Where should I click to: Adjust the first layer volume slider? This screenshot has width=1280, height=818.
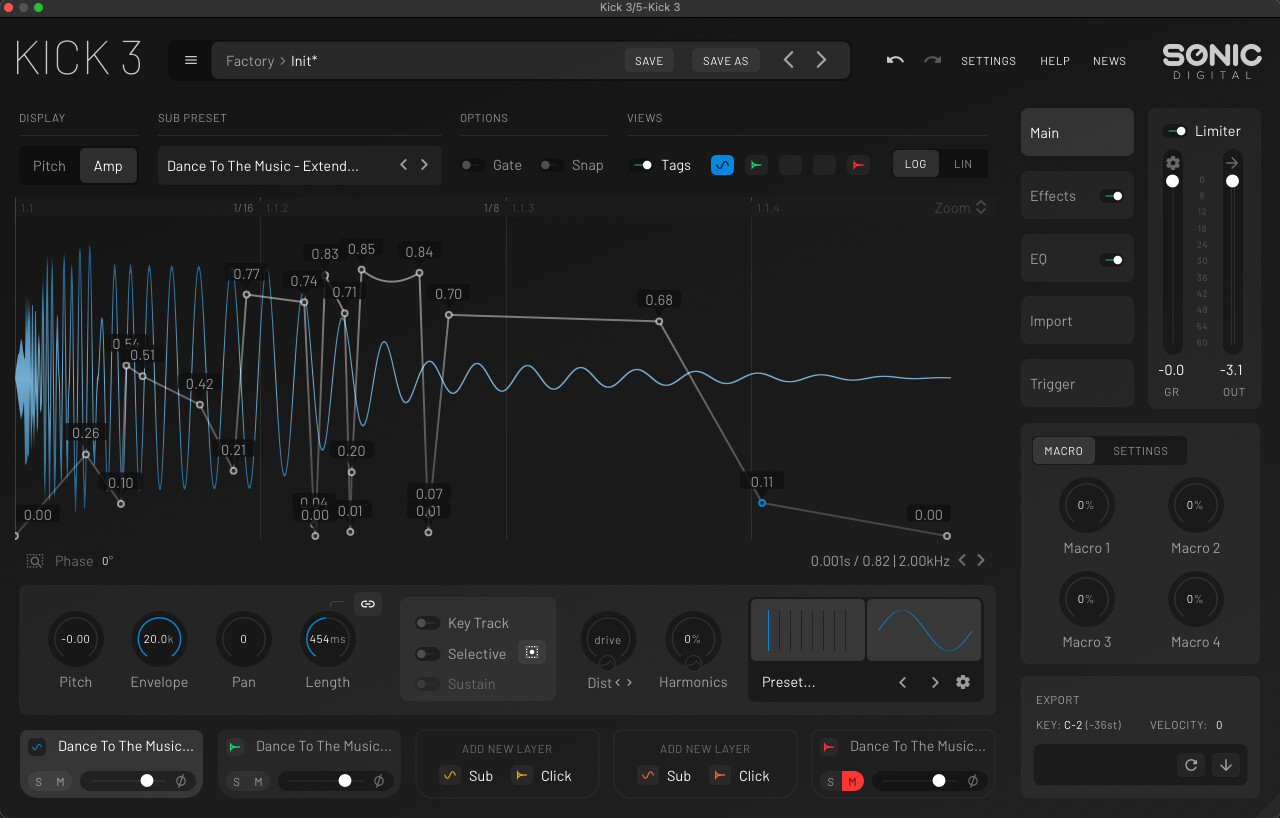coord(147,781)
